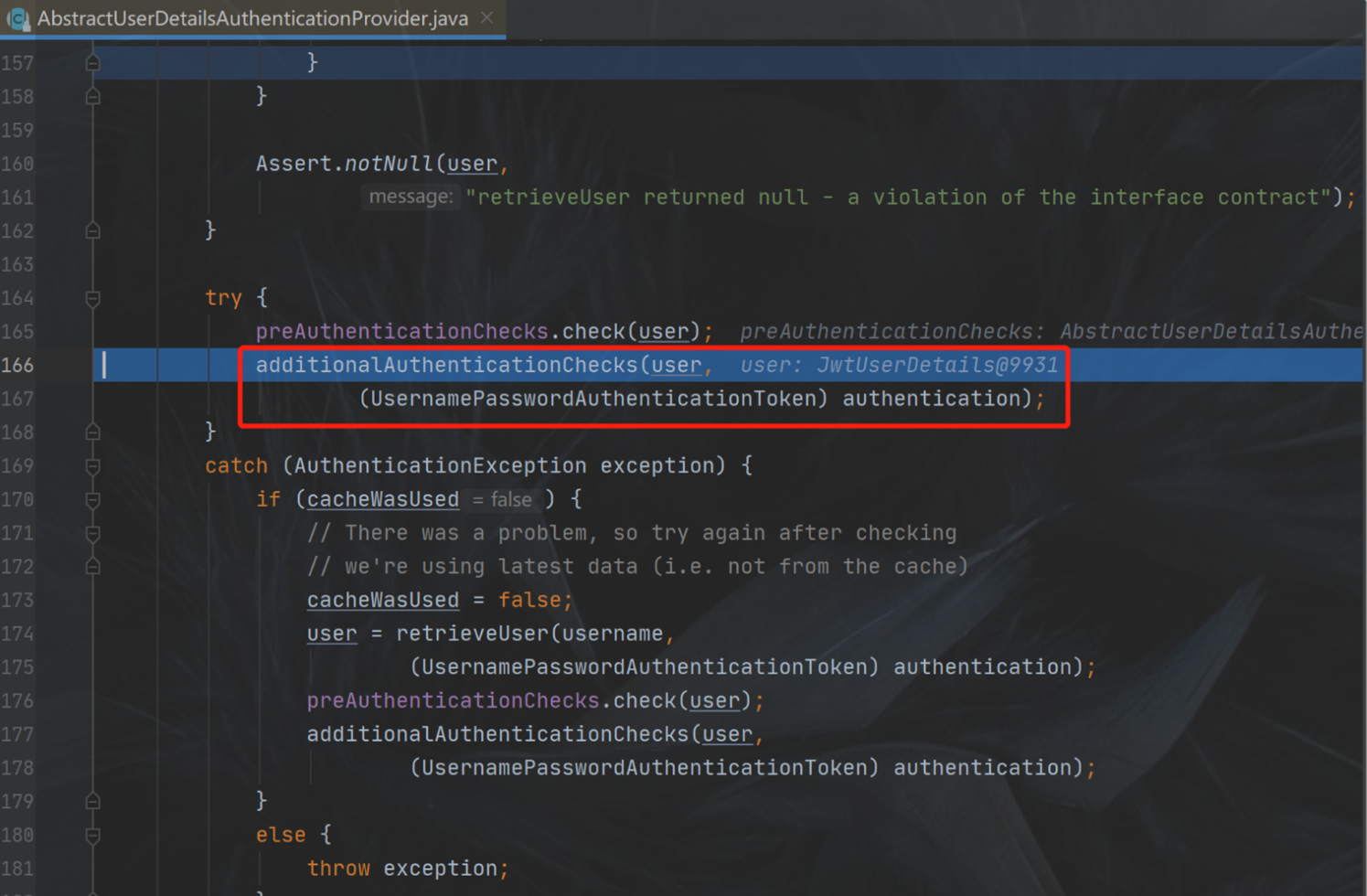The width and height of the screenshot is (1367, 896).
Task: Click the inline "= false" debug value hint
Action: click(502, 500)
